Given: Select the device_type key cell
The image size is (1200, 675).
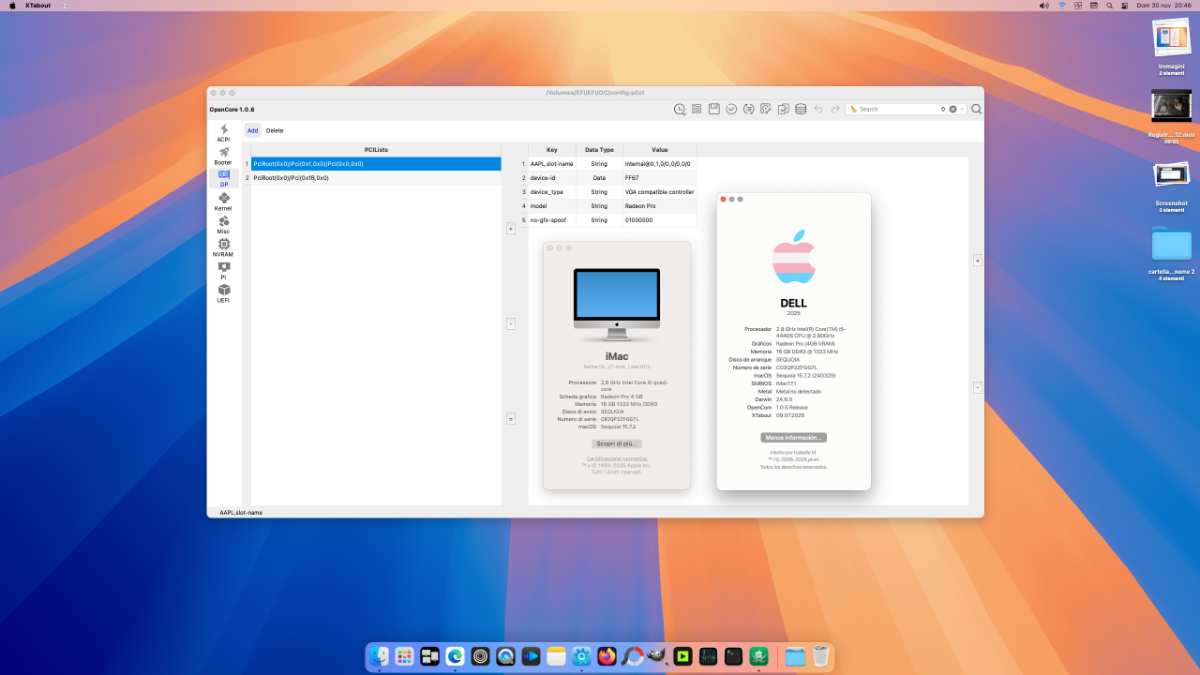Looking at the screenshot, I should click(552, 191).
